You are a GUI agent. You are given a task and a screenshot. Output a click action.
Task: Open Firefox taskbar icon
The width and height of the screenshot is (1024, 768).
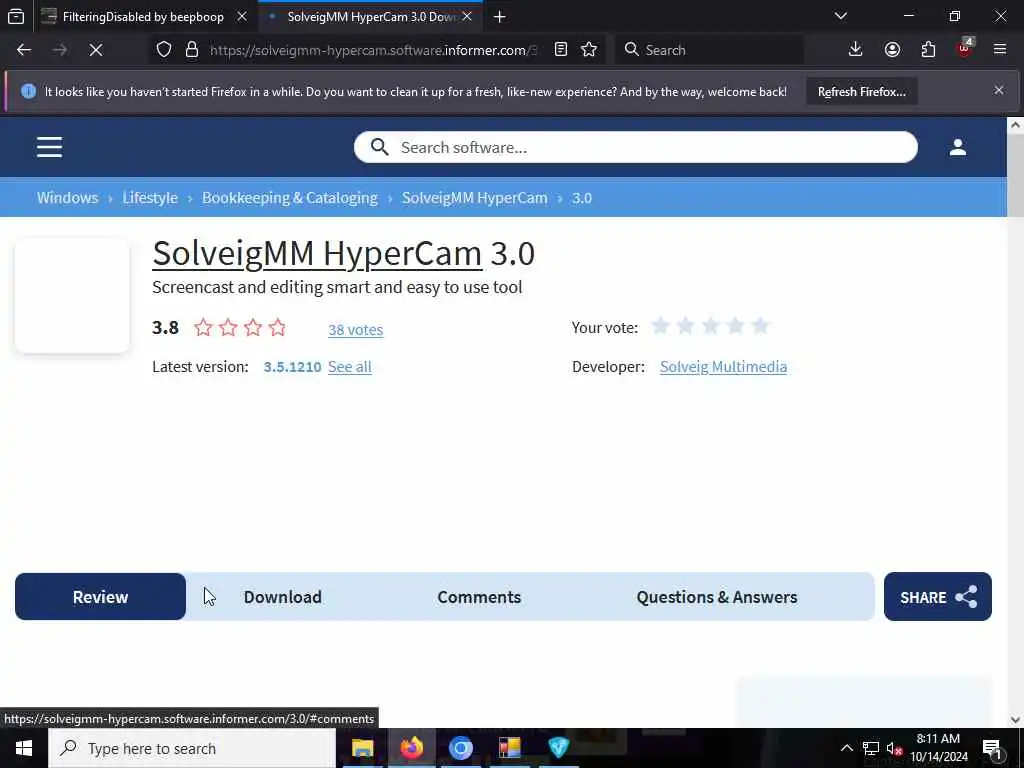point(411,748)
